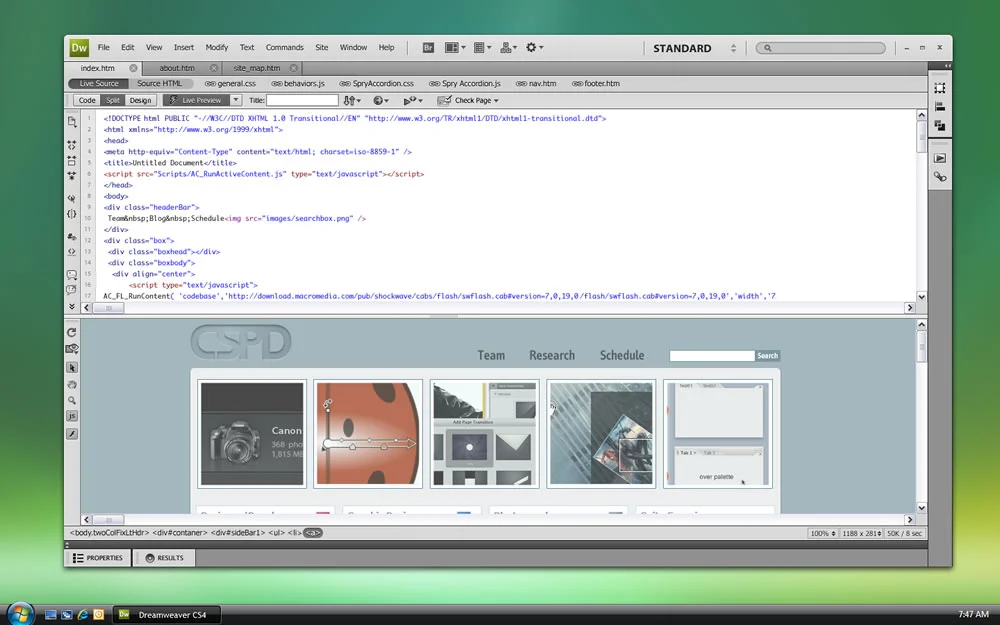Open the Site menu

pyautogui.click(x=321, y=48)
